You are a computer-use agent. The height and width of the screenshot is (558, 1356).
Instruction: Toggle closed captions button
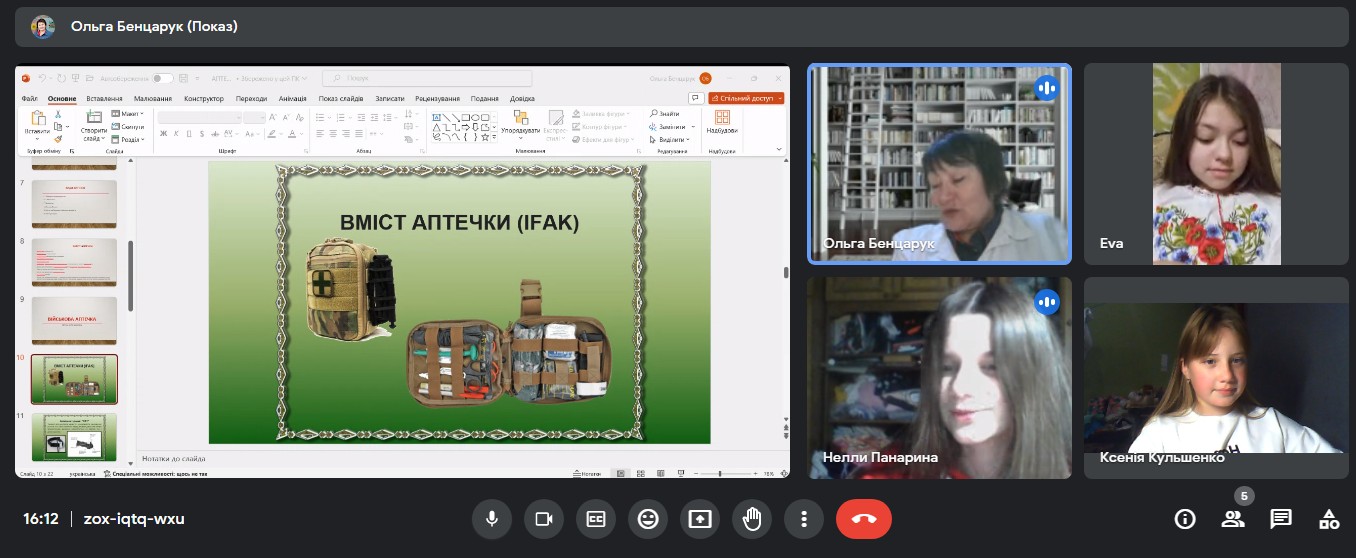pos(596,519)
